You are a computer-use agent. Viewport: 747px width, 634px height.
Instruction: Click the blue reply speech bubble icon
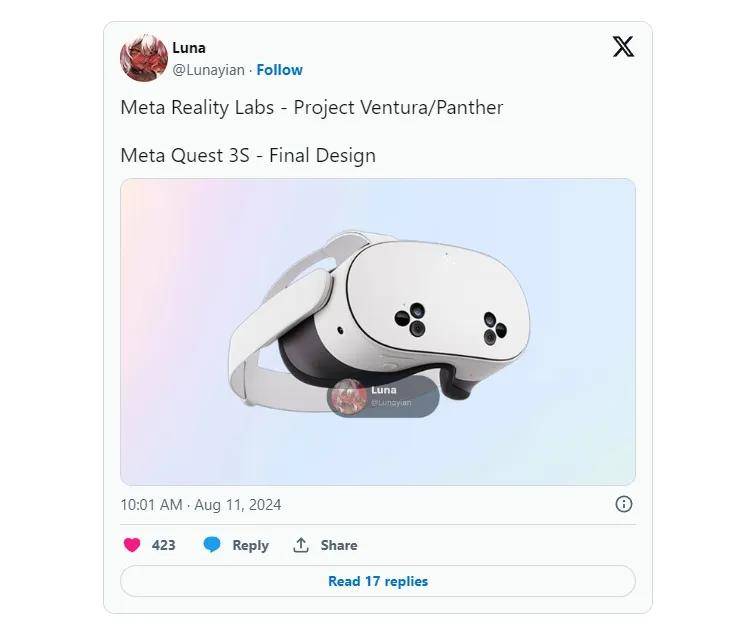(212, 545)
